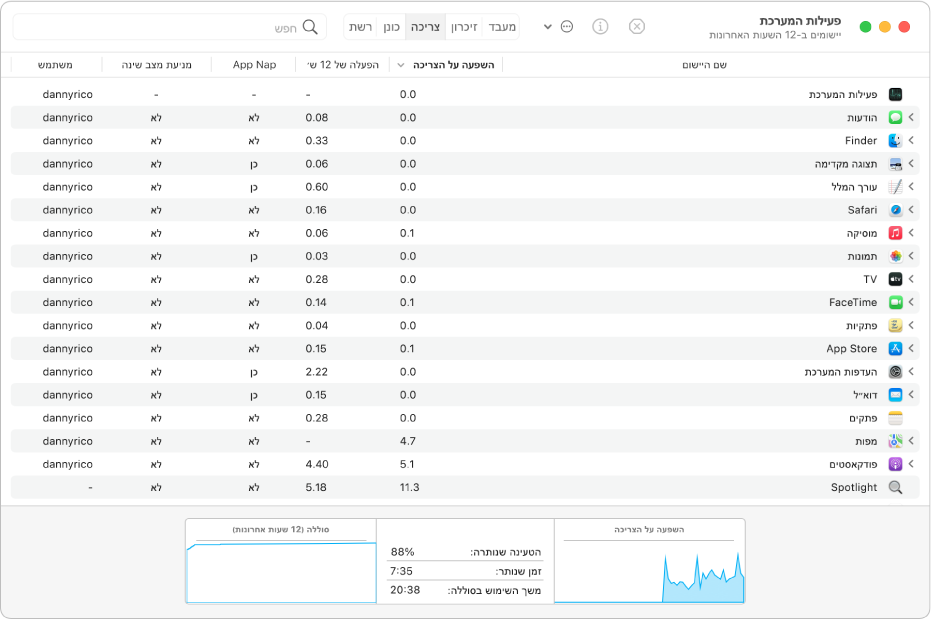Viewport: 931px width, 620px height.
Task: Expand the FaceTime row disclosure chevron
Action: 911,303
